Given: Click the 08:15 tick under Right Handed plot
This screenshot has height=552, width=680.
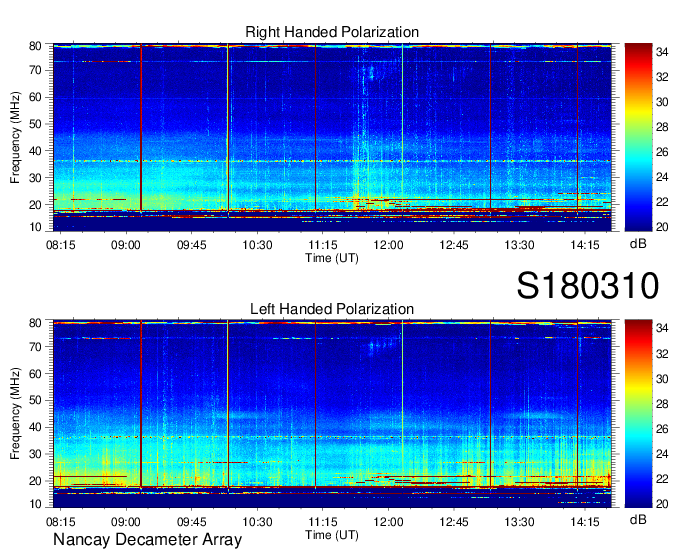Looking at the screenshot, I should [x=61, y=245].
